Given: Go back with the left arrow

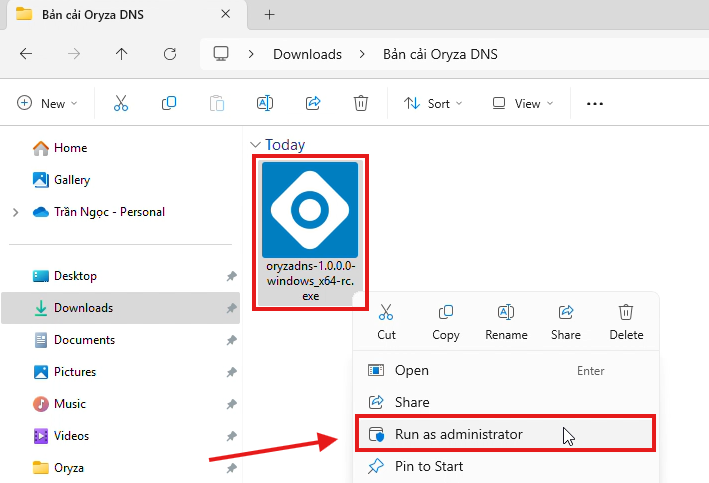Looking at the screenshot, I should coord(26,54).
